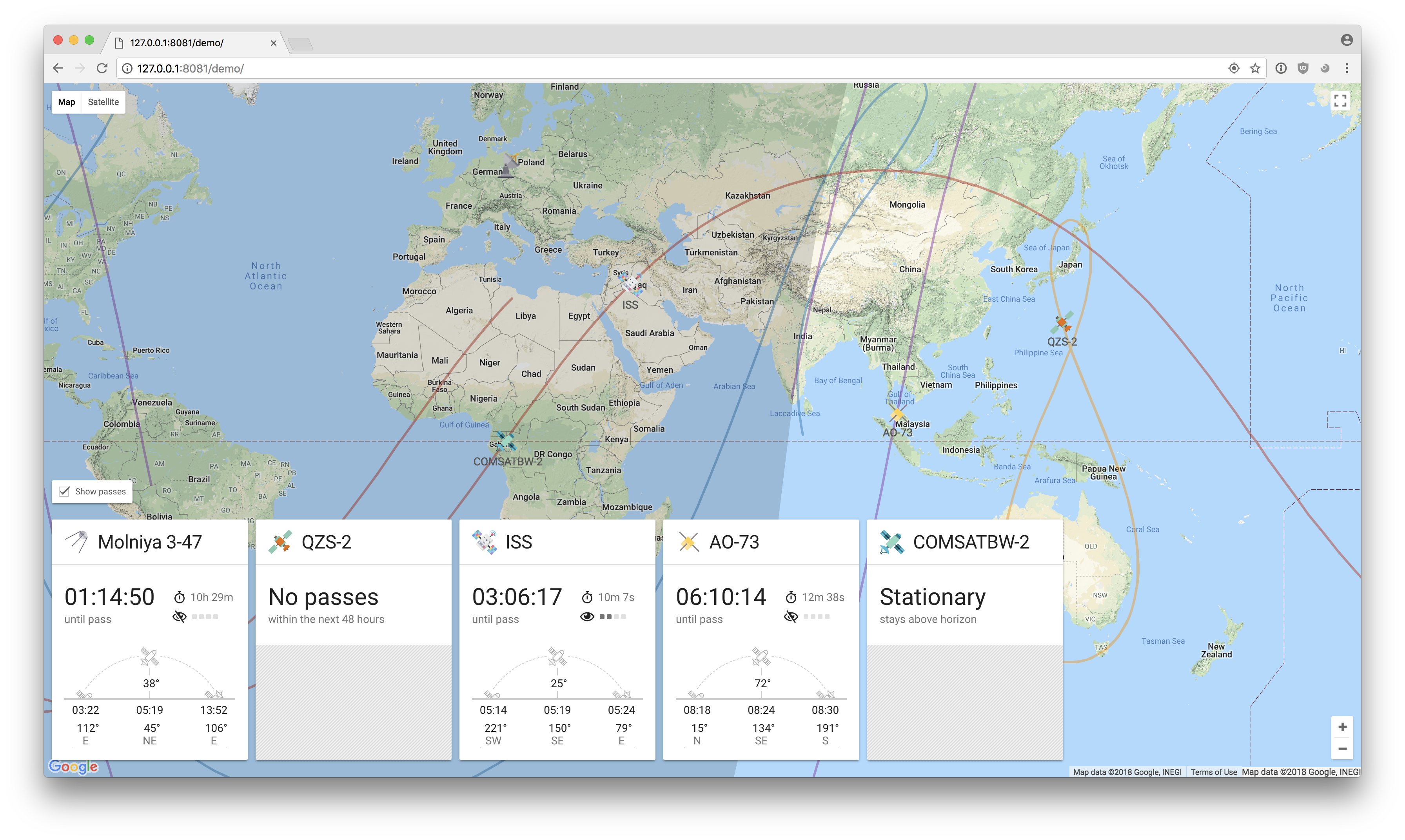1405x840 pixels.
Task: Open the Chrome profile account menu
Action: (1347, 40)
